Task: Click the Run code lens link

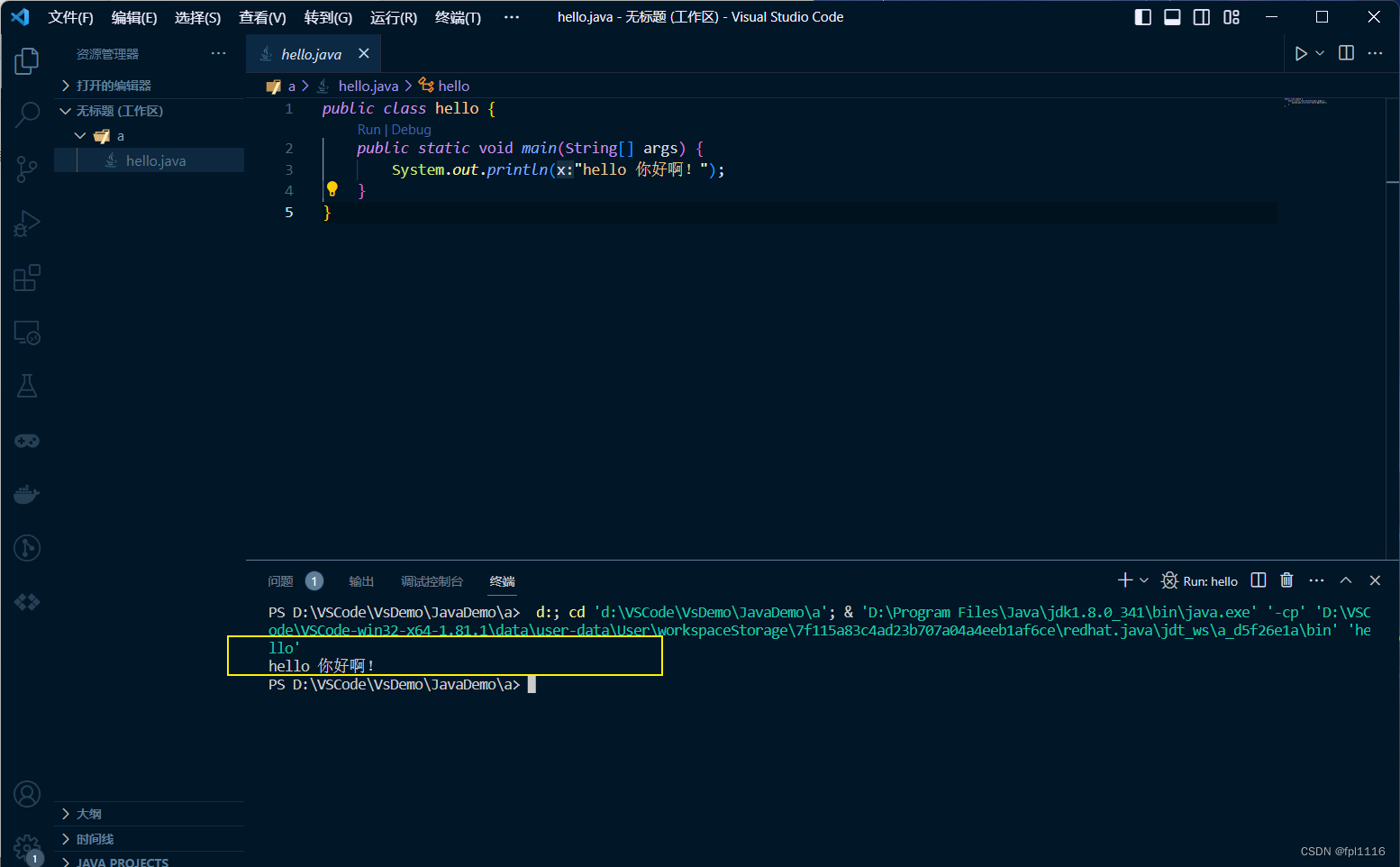Action: (x=368, y=130)
